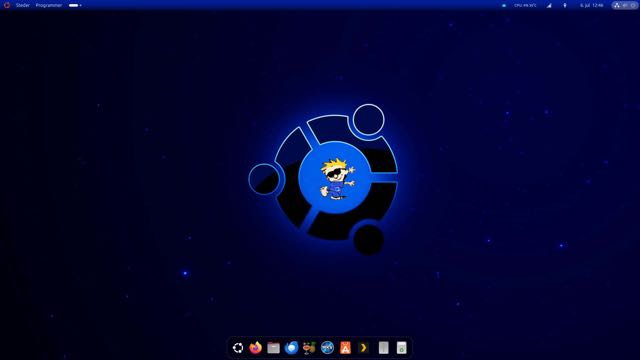This screenshot has height=360, width=640.
Task: Open the system quick settings menu
Action: [625, 5]
